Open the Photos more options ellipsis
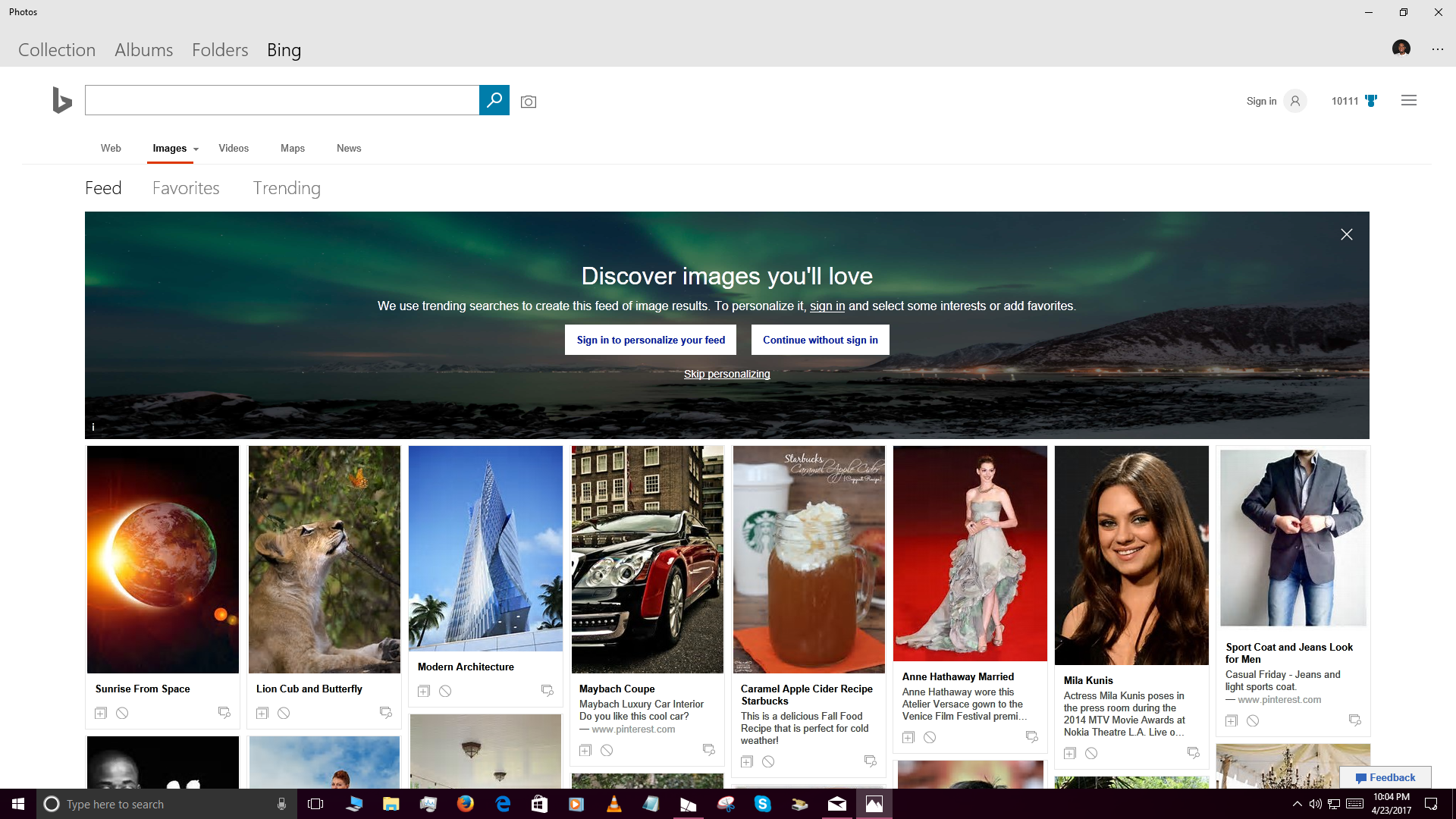Viewport: 1456px width, 819px height. pos(1438,49)
